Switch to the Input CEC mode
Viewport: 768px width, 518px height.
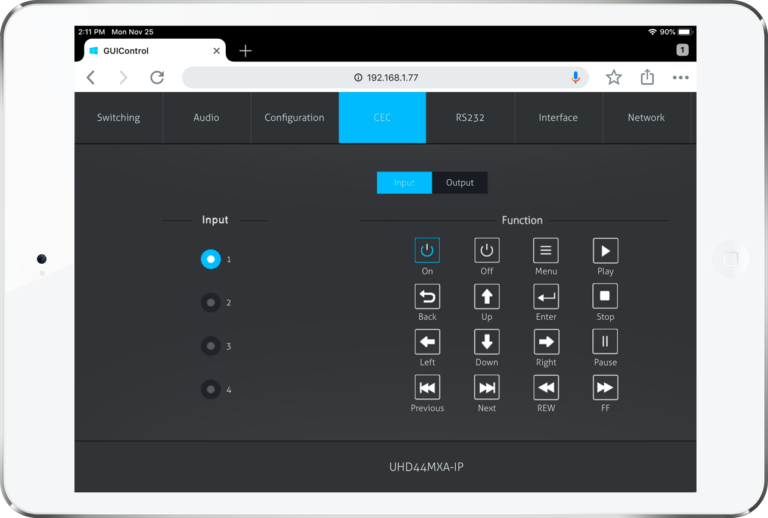point(404,183)
